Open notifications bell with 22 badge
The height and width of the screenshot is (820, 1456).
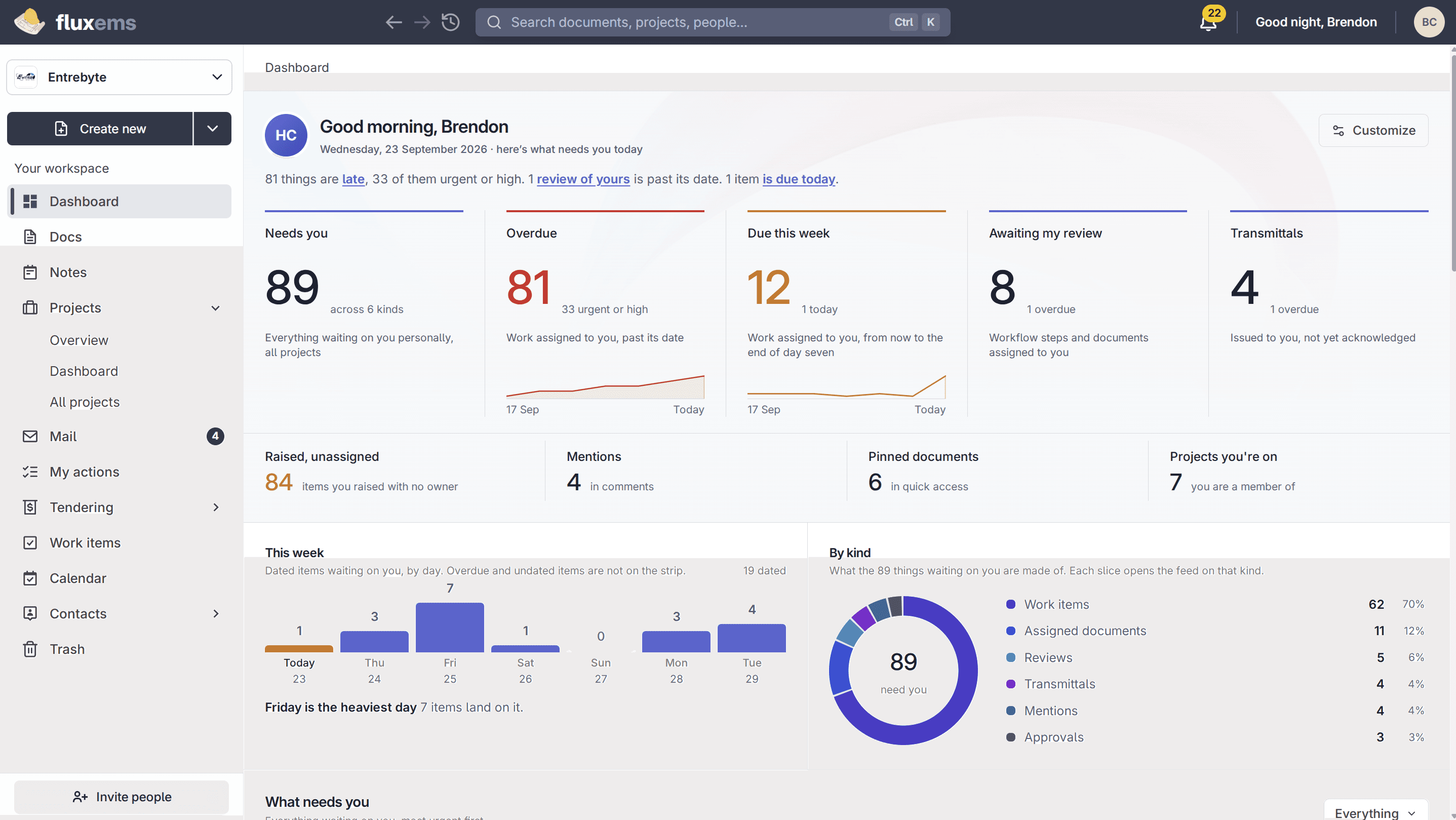tap(1209, 22)
